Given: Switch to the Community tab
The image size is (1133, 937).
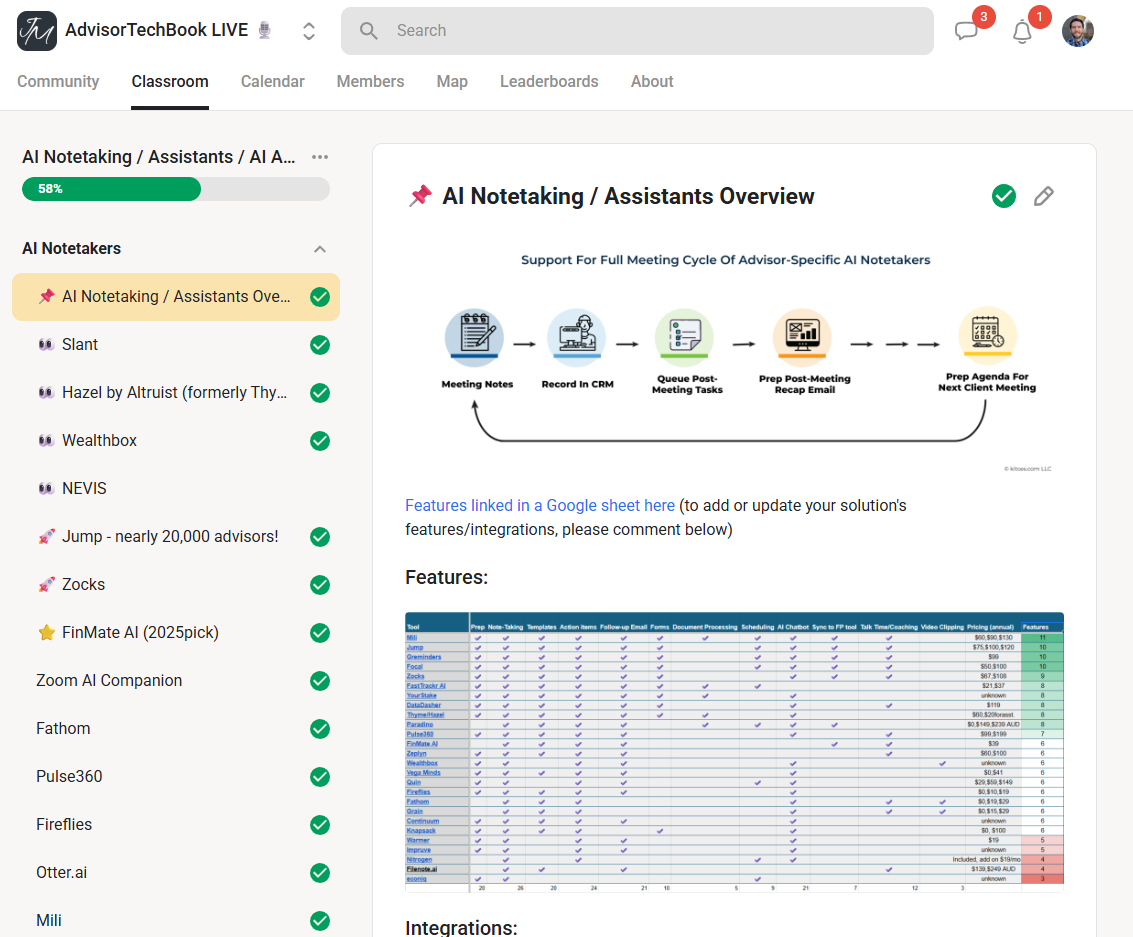Looking at the screenshot, I should coord(58,82).
